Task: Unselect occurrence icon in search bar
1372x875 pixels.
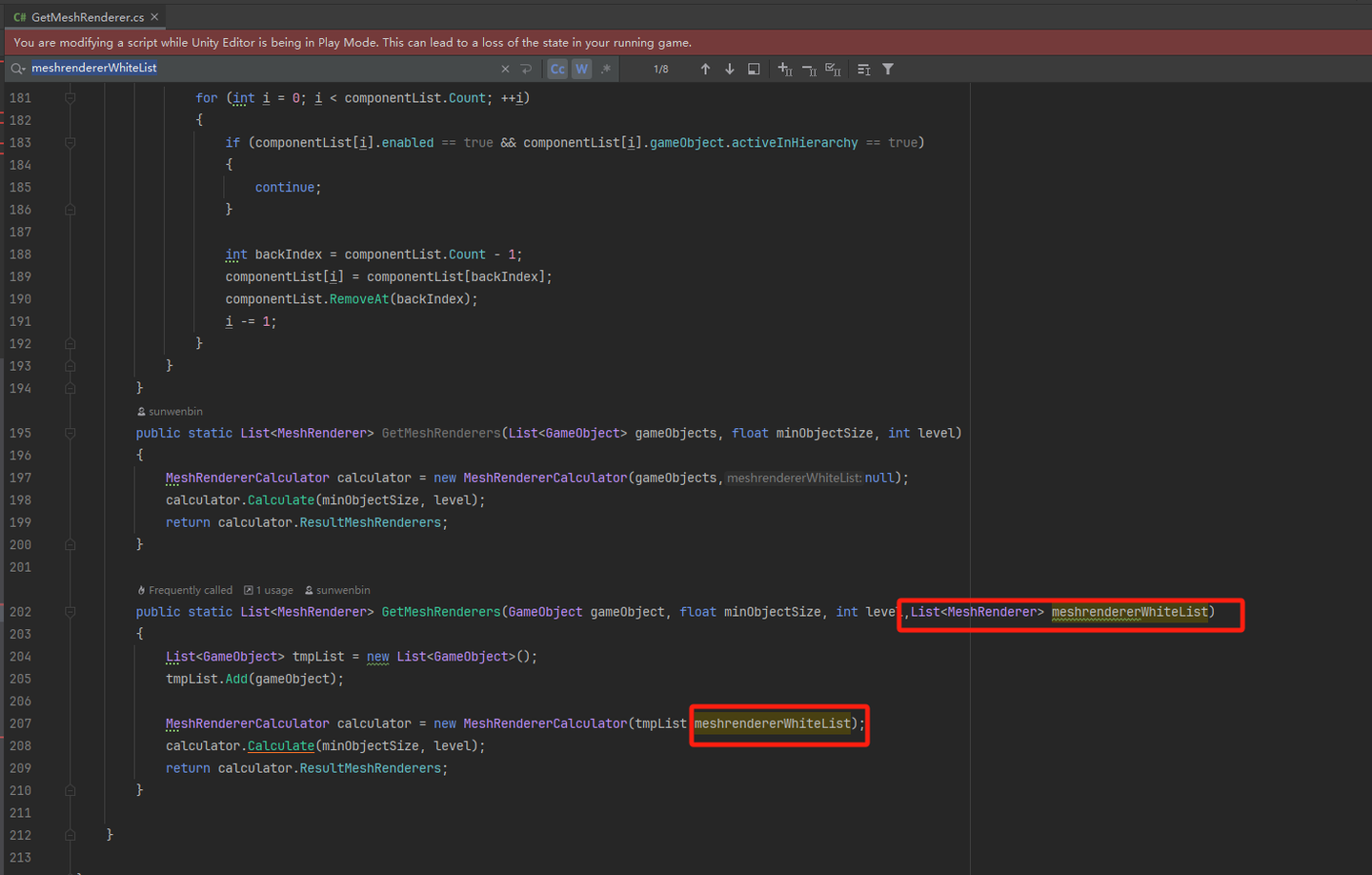Action: tap(809, 69)
